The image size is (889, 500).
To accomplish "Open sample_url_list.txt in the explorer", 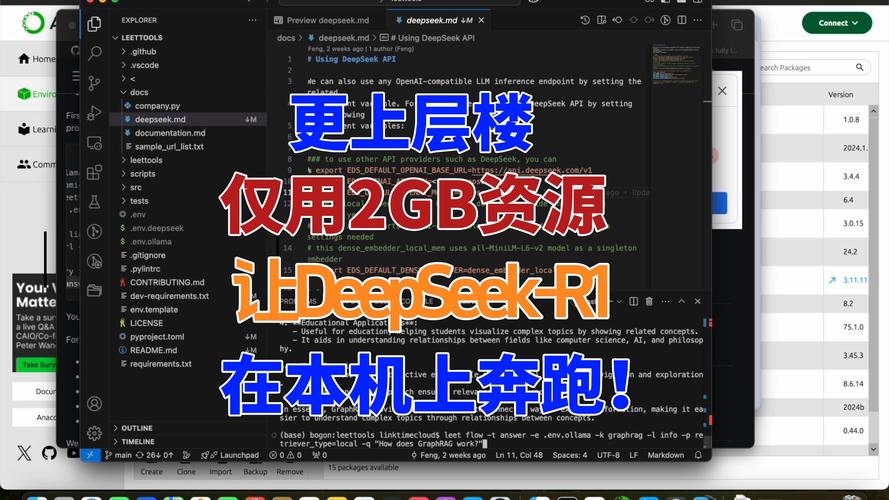I will (x=169, y=146).
